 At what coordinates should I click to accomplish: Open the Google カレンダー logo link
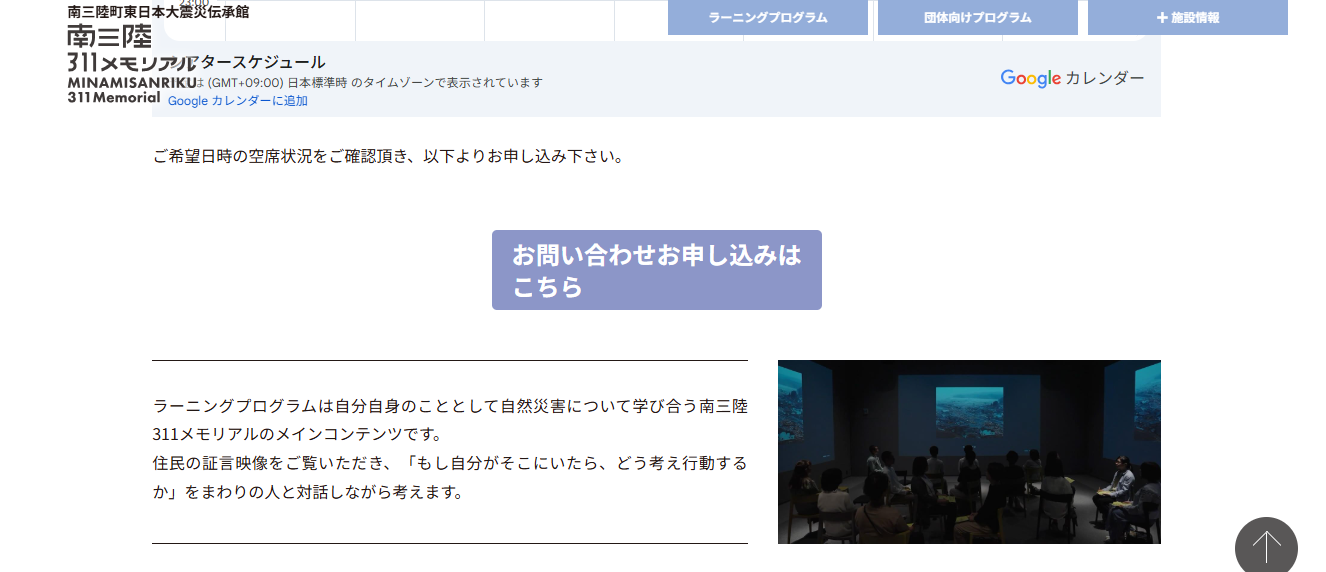tap(1072, 78)
